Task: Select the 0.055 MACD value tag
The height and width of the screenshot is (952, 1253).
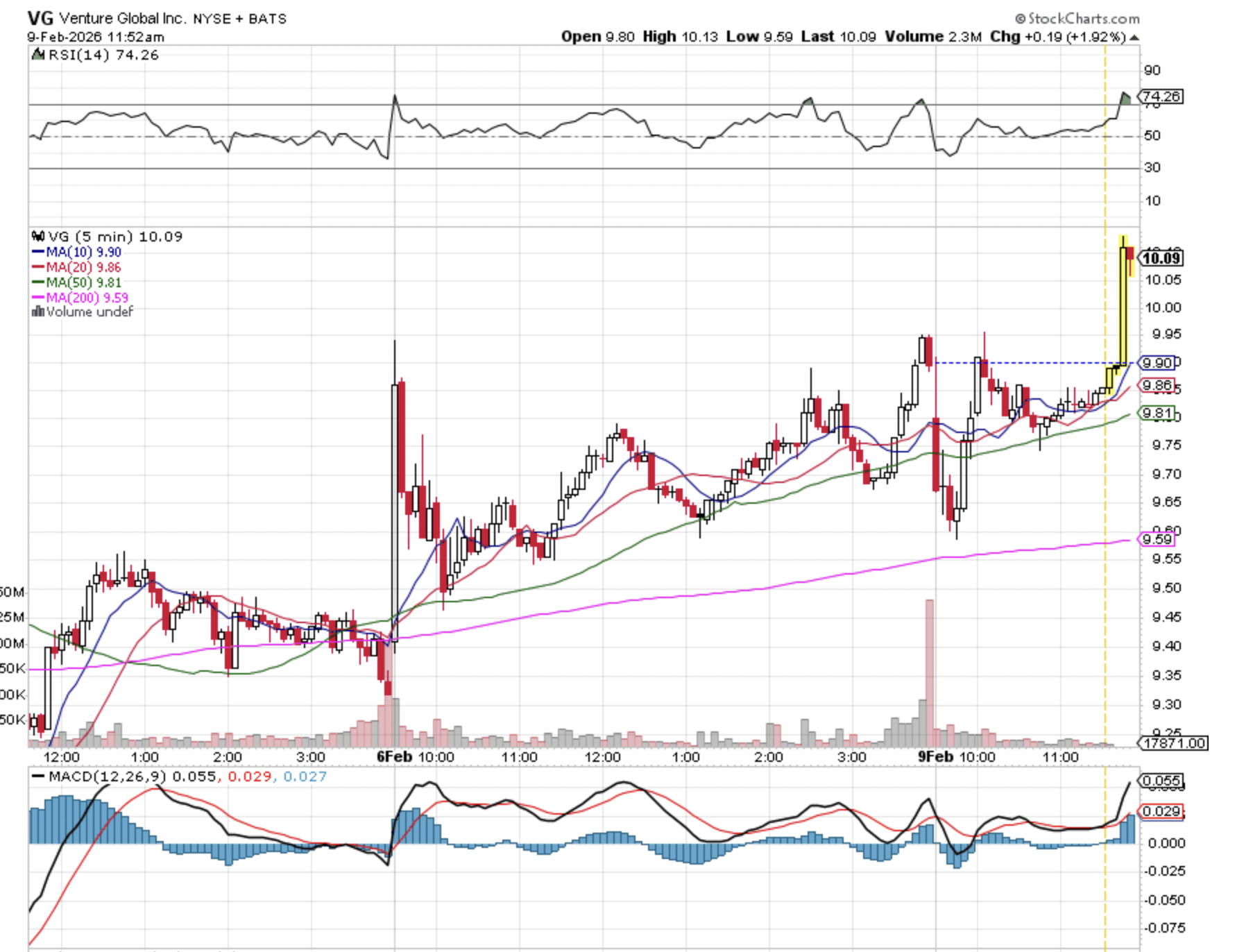Action: [1161, 781]
